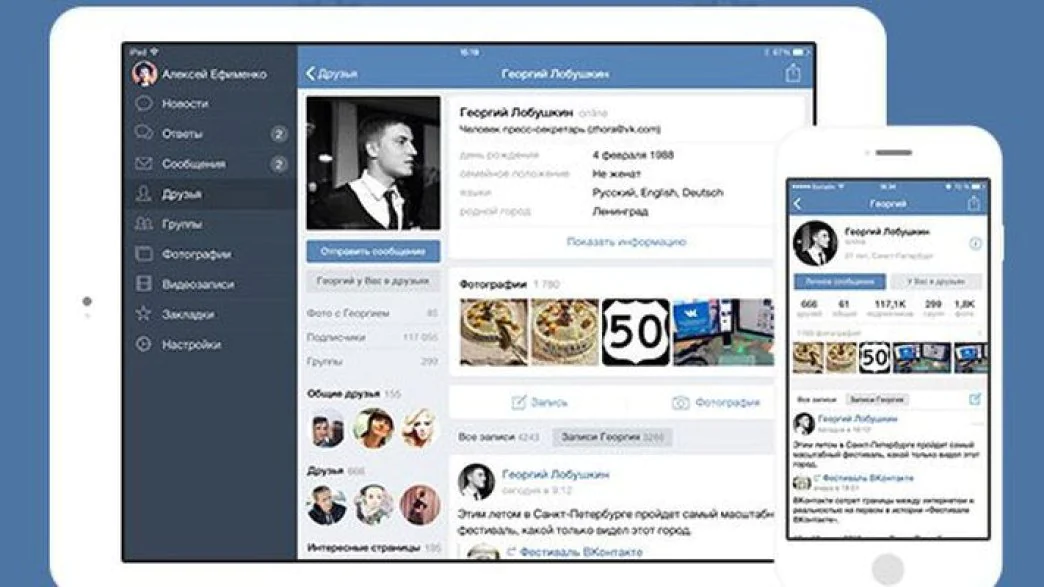The width and height of the screenshot is (1044, 587).
Task: Tap Подписчики 117 055 row
Action: pyautogui.click(x=373, y=337)
